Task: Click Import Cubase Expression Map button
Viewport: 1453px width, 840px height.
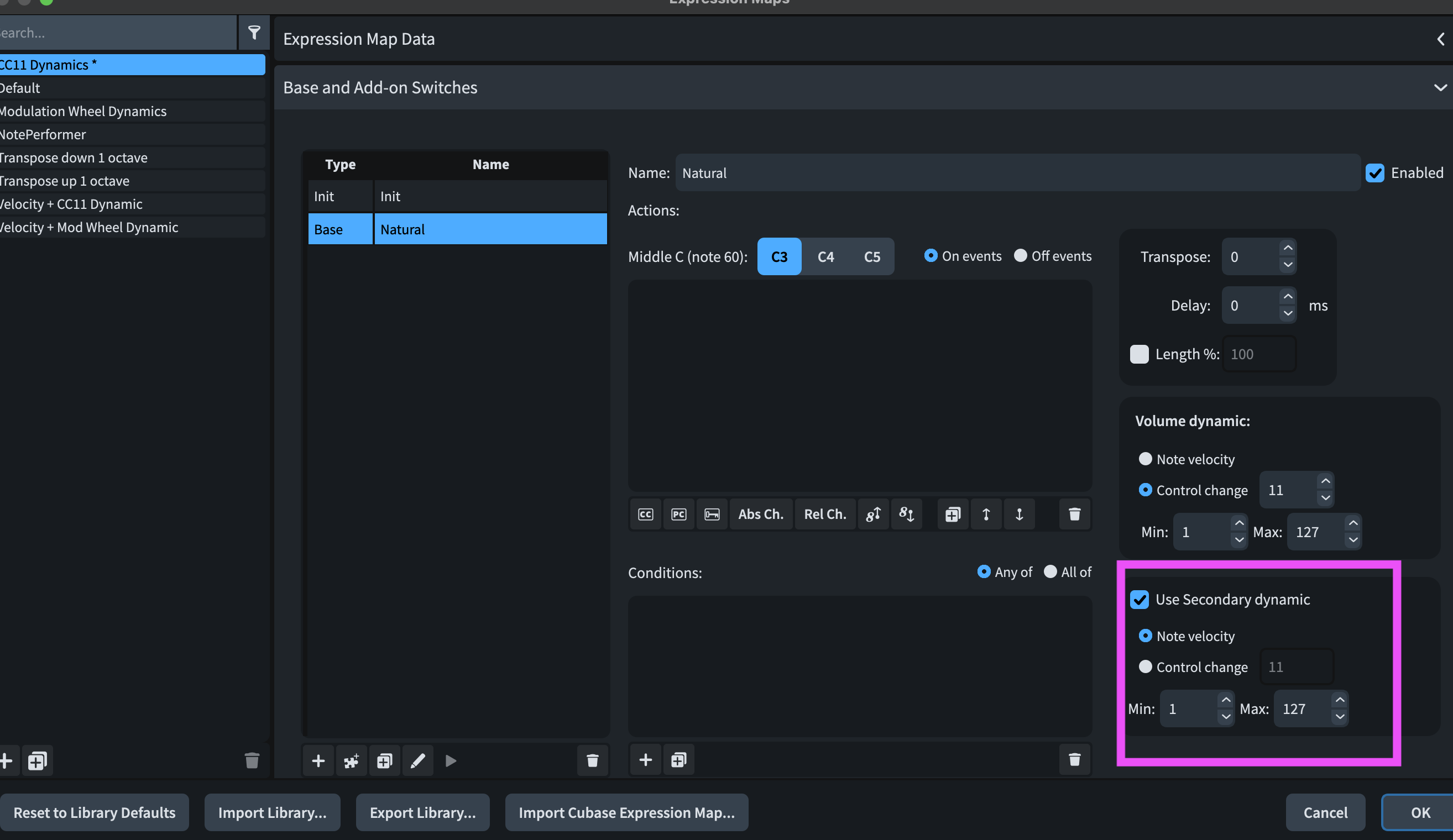Action: [x=626, y=812]
